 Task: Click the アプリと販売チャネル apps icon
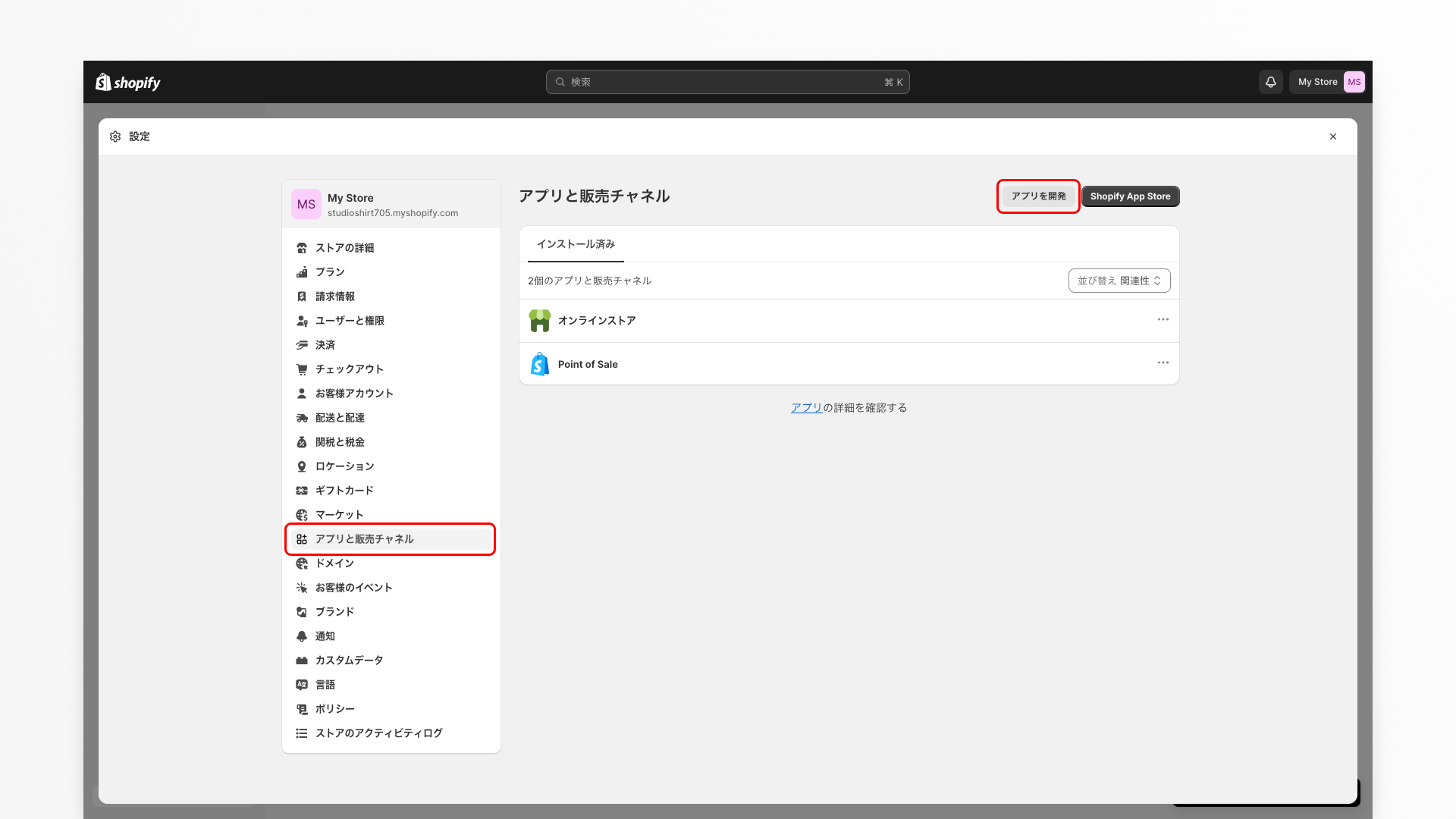(x=302, y=539)
